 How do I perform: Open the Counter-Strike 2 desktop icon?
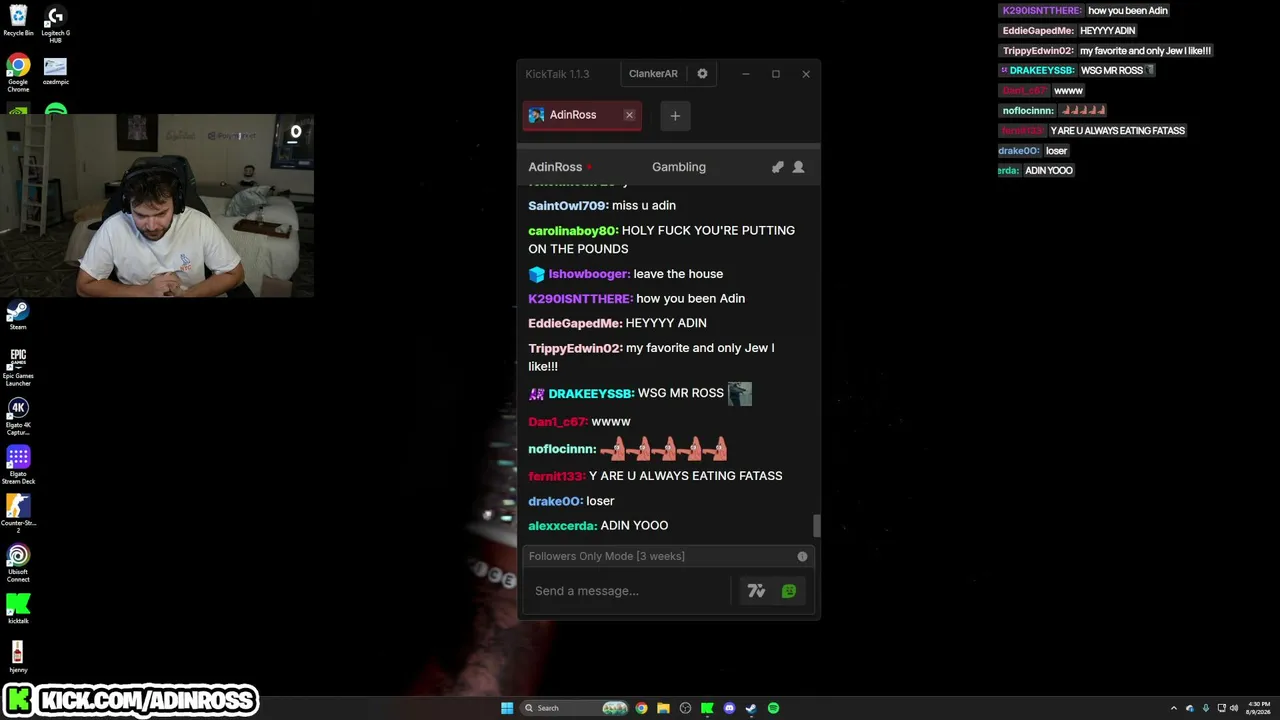tap(18, 514)
